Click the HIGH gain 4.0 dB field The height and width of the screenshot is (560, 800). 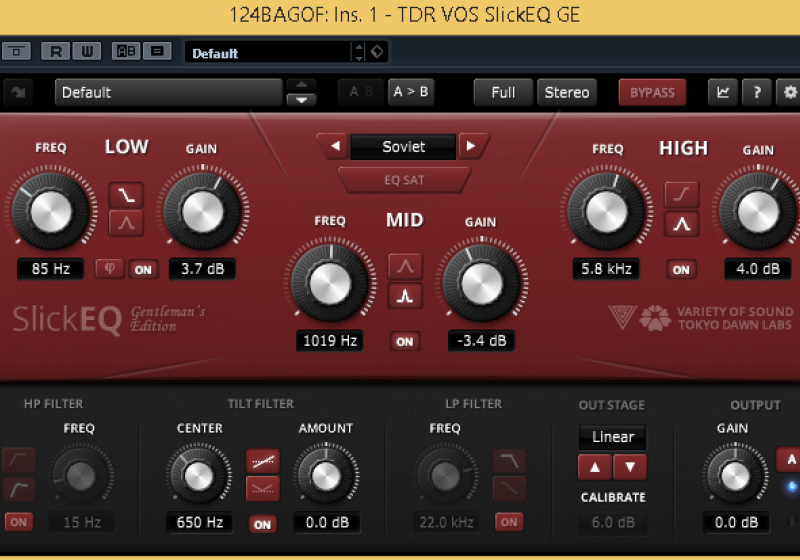tap(758, 269)
